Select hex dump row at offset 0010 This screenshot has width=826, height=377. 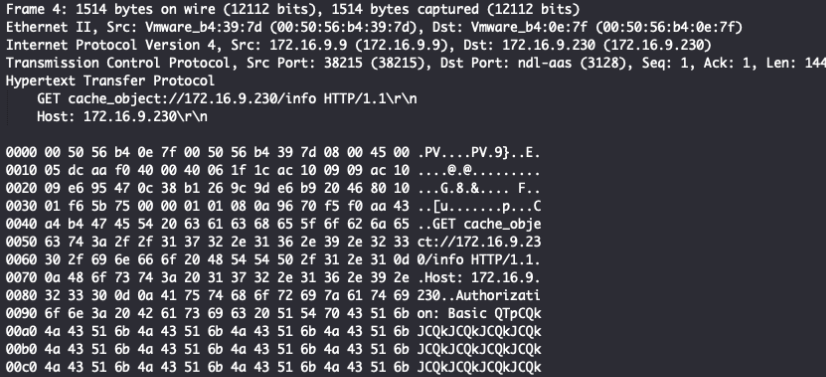273,171
